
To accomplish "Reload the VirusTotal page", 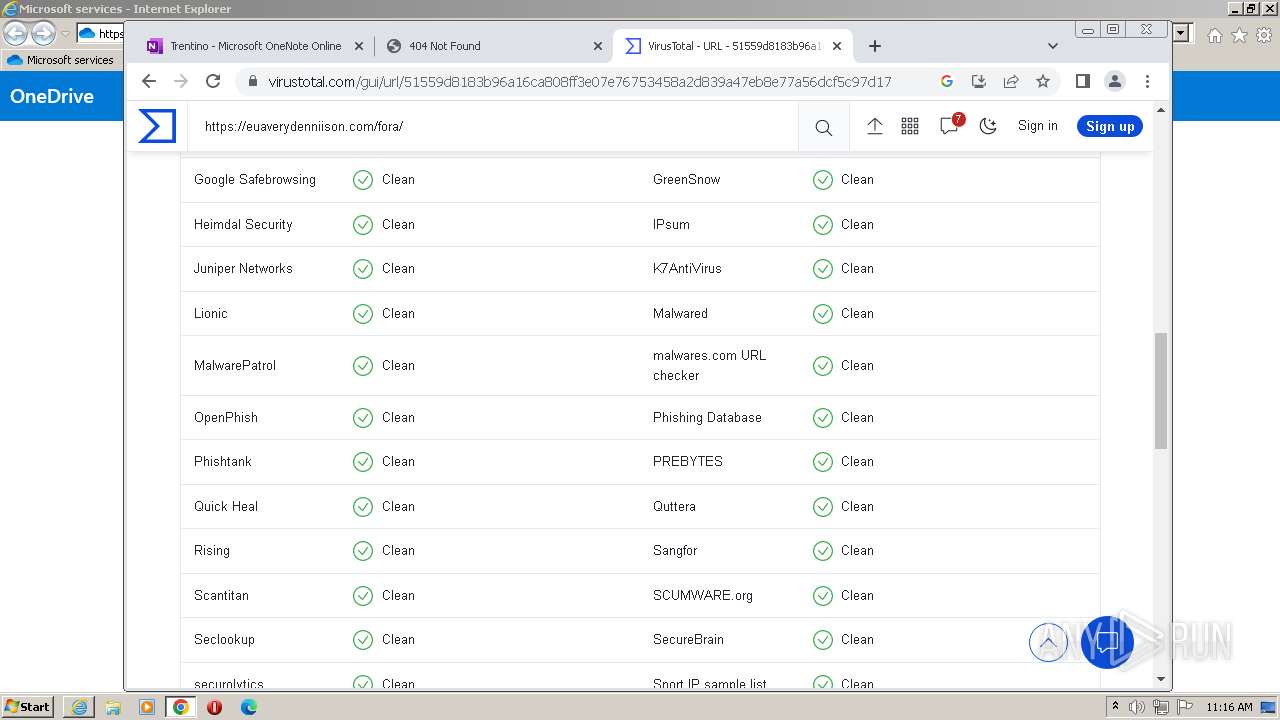I will (213, 81).
